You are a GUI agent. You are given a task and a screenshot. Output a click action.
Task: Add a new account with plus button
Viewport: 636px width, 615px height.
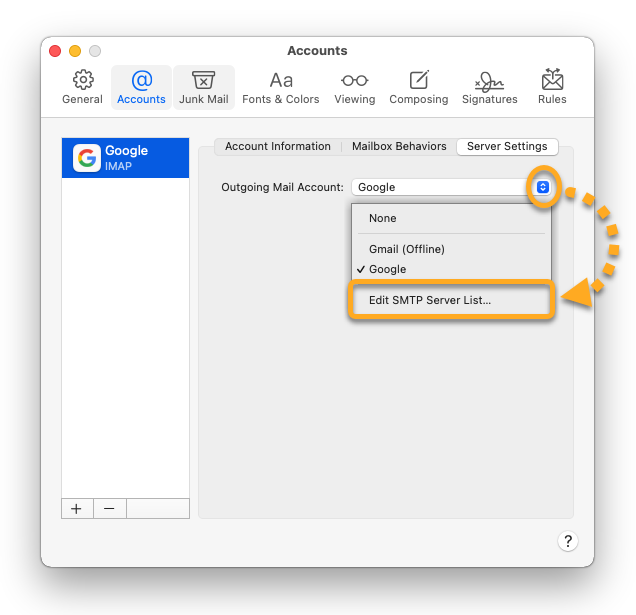(x=77, y=508)
